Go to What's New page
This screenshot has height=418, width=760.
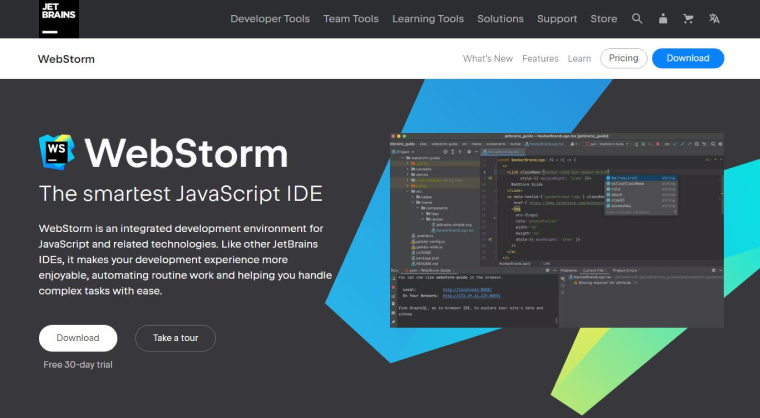tap(488, 59)
